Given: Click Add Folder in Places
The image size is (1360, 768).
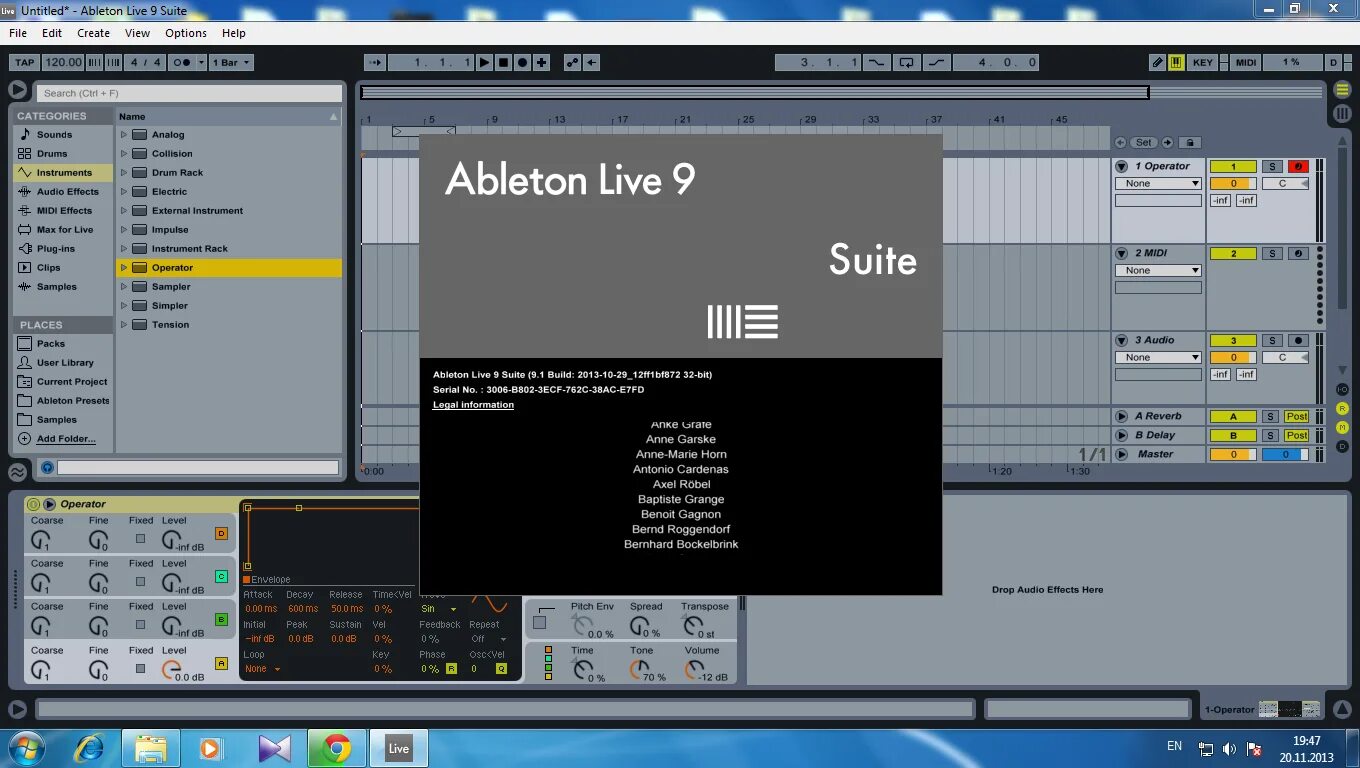Looking at the screenshot, I should coord(66,439).
